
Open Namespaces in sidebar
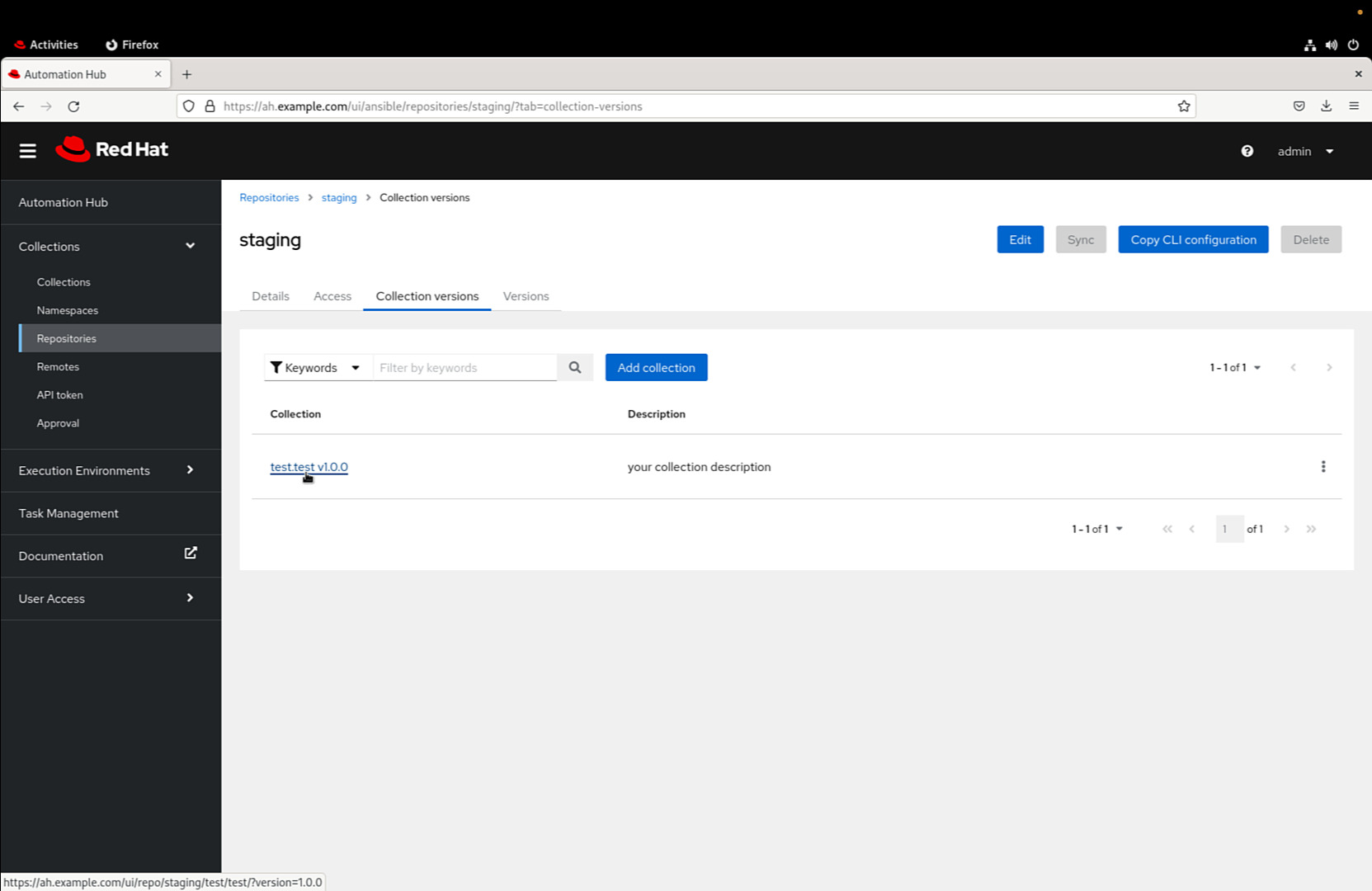click(x=68, y=310)
